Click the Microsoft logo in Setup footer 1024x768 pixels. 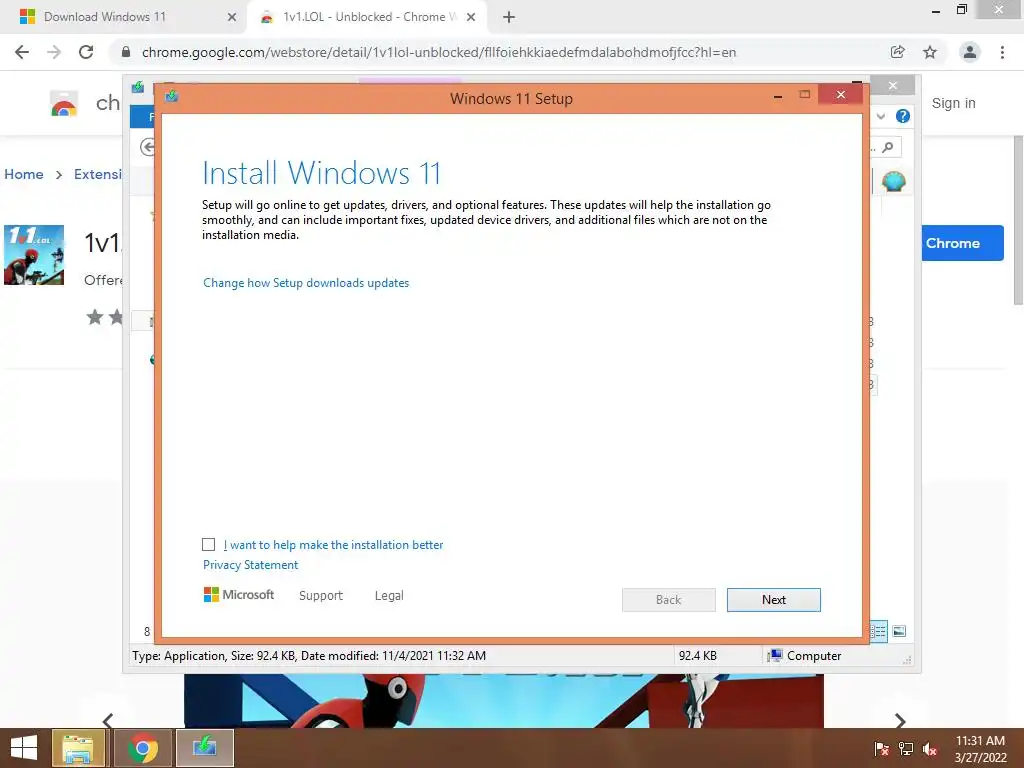coord(239,595)
